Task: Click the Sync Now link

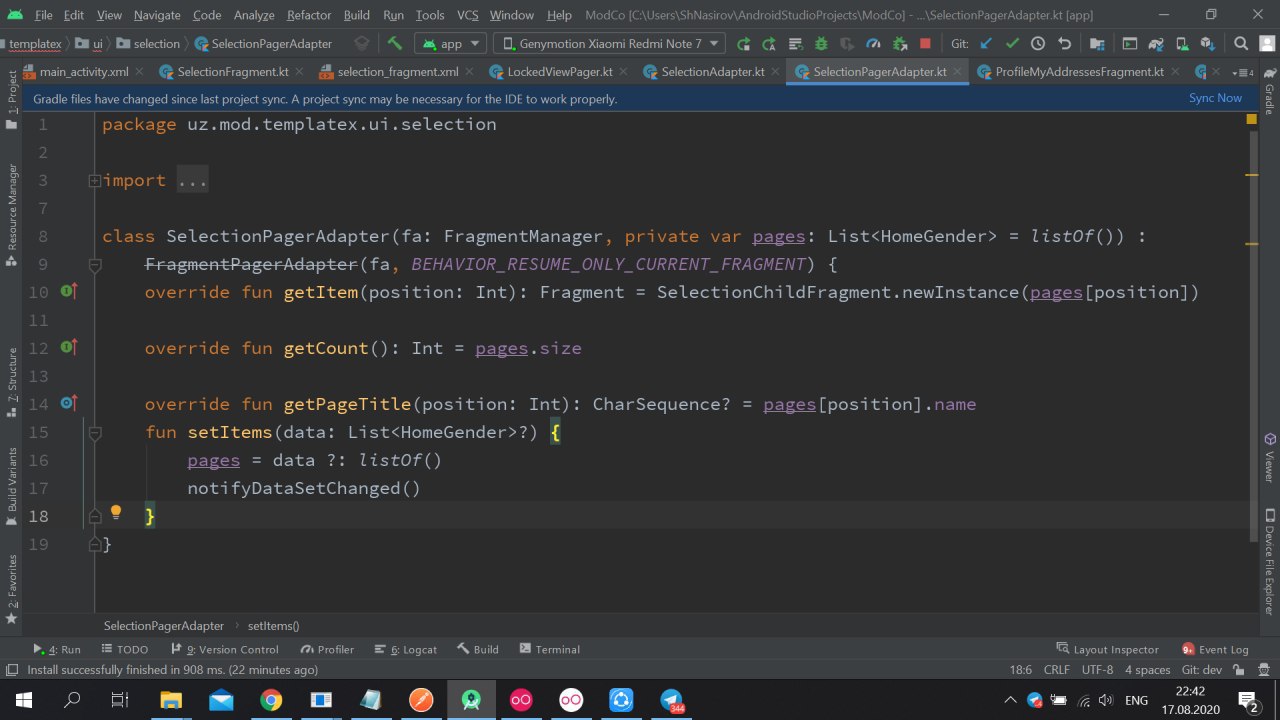Action: coord(1215,98)
